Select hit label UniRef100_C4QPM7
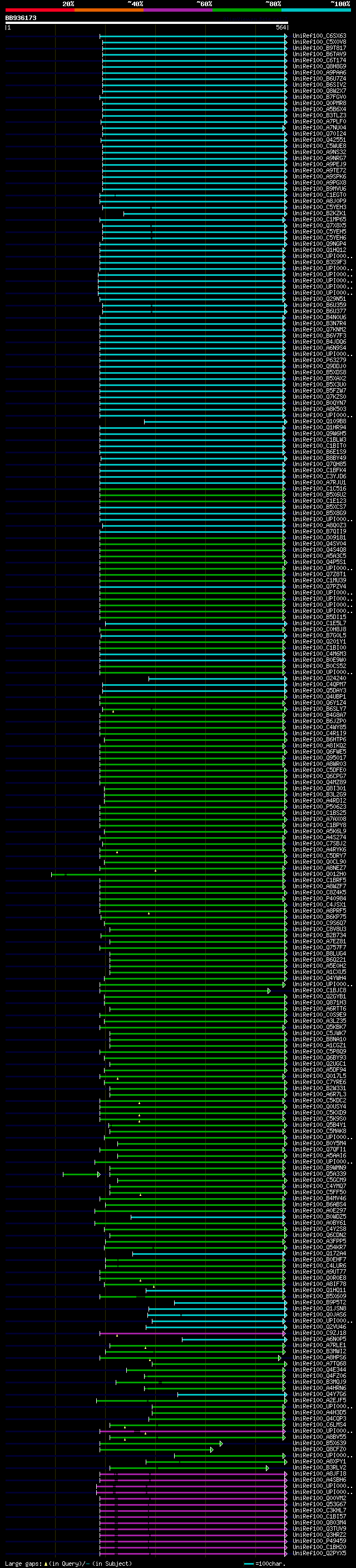Viewport: 356px width, 1568px height. point(319,684)
